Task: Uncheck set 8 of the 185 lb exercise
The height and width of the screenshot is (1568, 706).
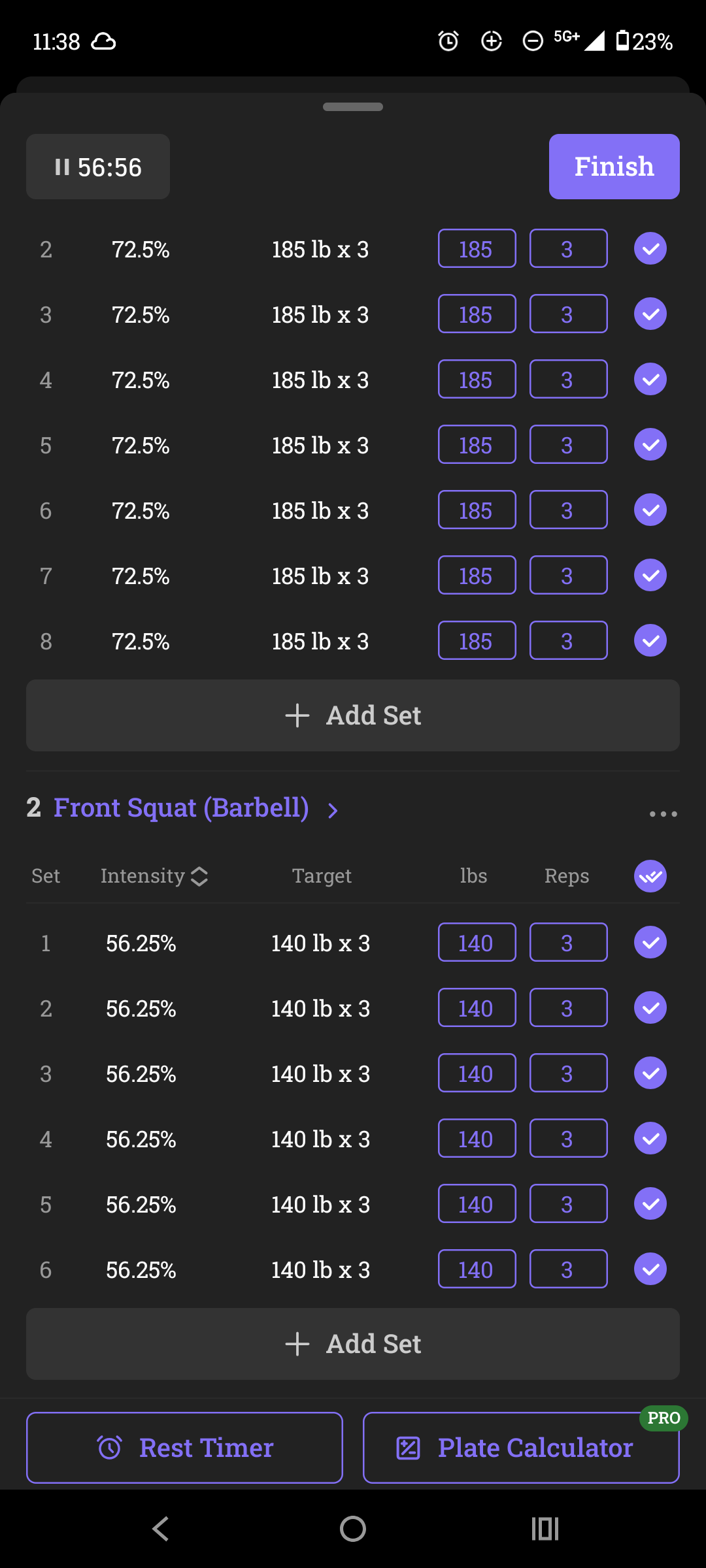Action: point(650,640)
